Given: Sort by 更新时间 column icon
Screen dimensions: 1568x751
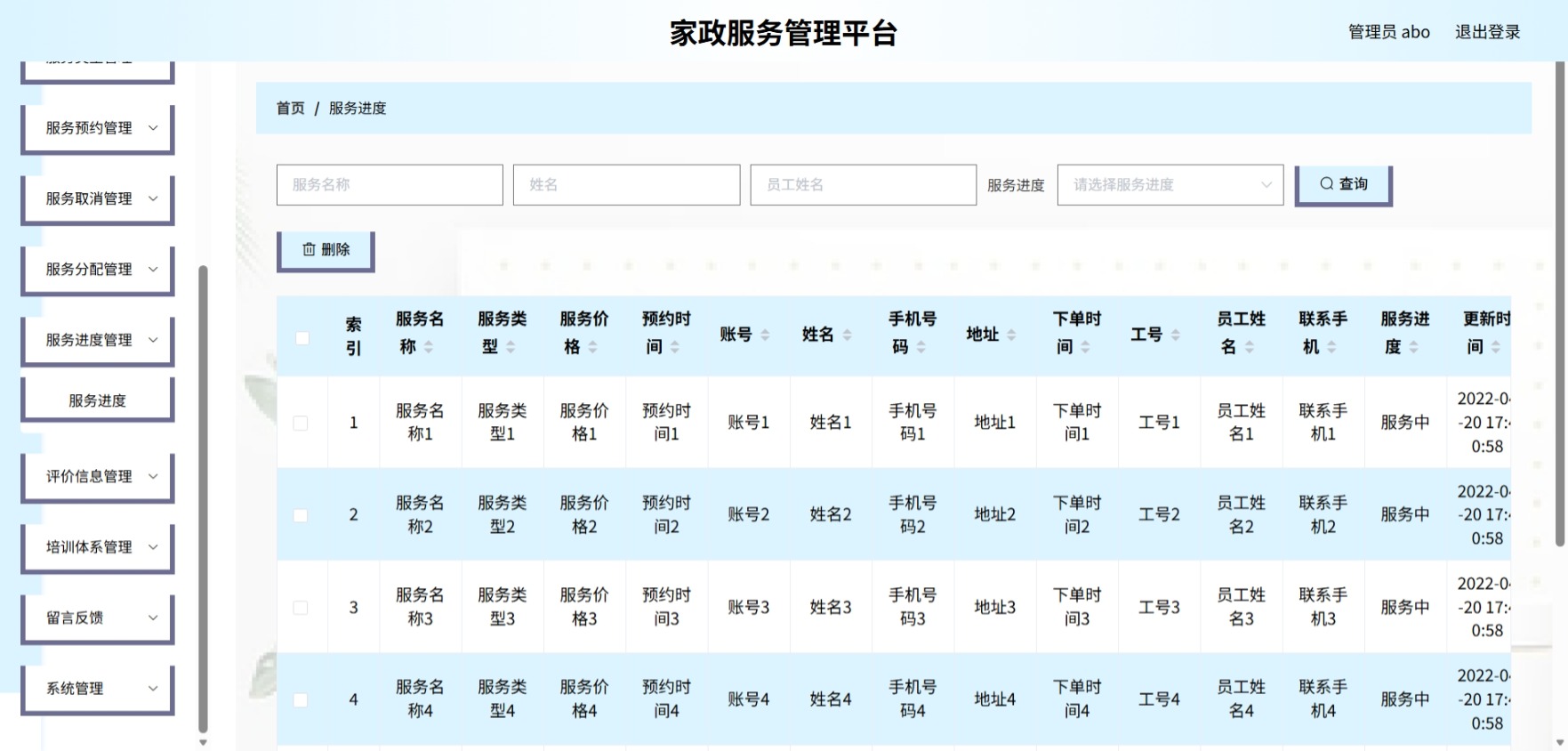Looking at the screenshot, I should [1496, 347].
